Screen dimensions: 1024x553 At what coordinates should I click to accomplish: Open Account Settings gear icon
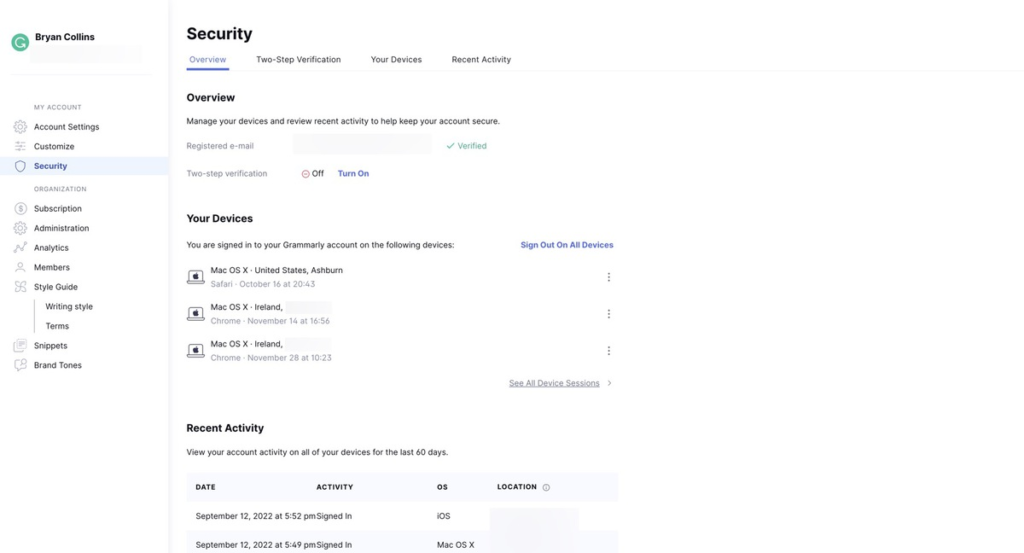pos(20,127)
